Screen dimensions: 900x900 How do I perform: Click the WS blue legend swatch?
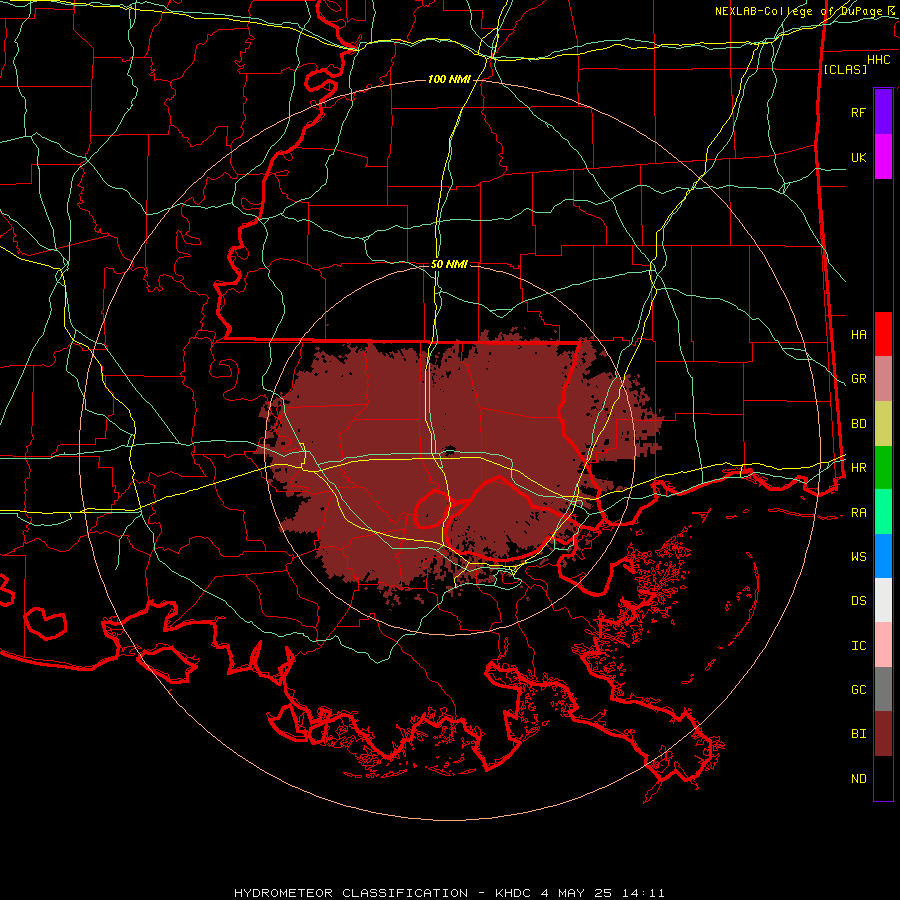(x=883, y=556)
